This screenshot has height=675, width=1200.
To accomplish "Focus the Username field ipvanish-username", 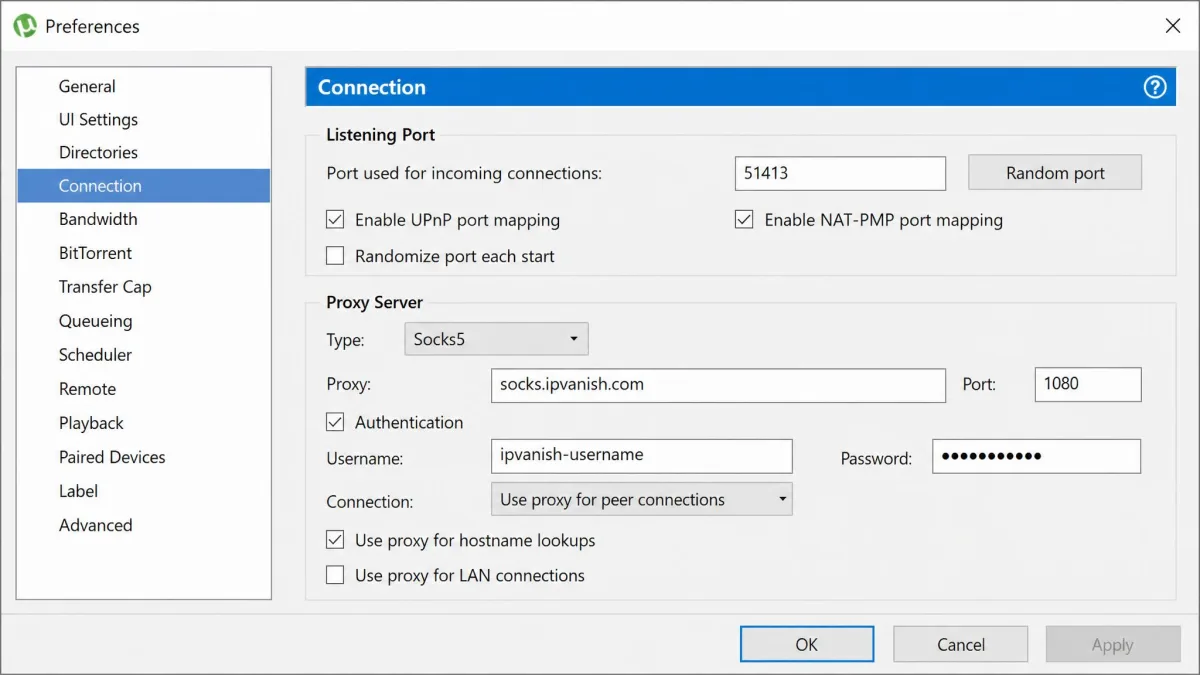I will pos(642,456).
